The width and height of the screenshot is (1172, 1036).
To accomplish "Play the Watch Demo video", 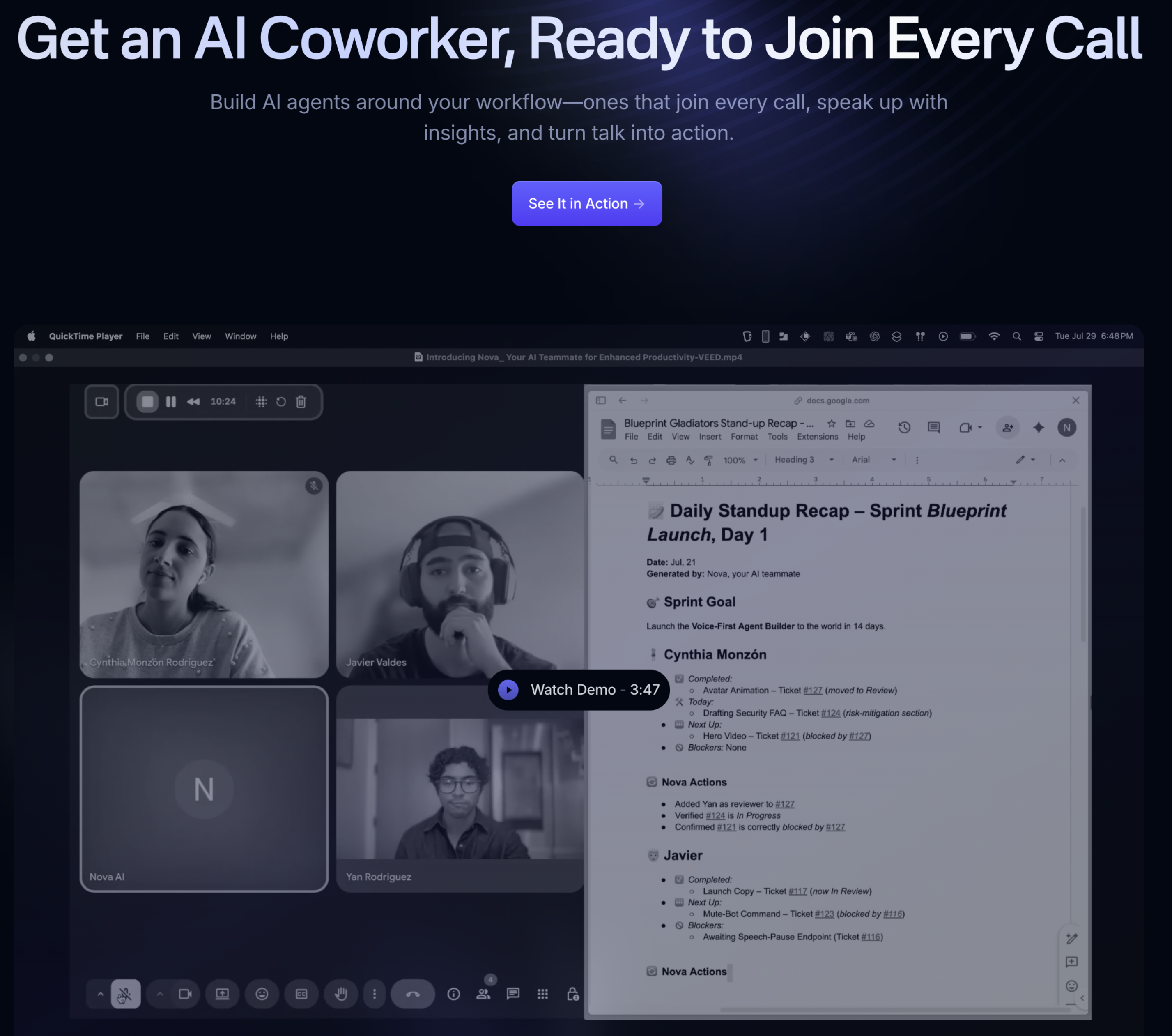I will click(578, 690).
